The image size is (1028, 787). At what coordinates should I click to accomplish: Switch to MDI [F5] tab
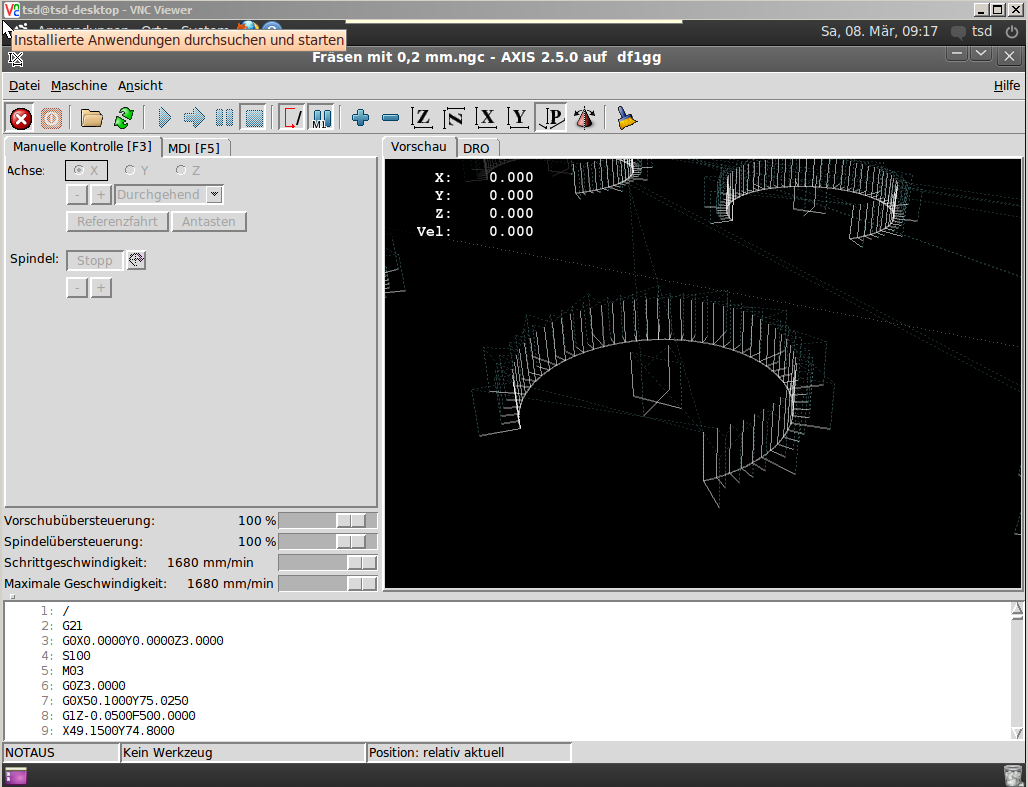(194, 148)
